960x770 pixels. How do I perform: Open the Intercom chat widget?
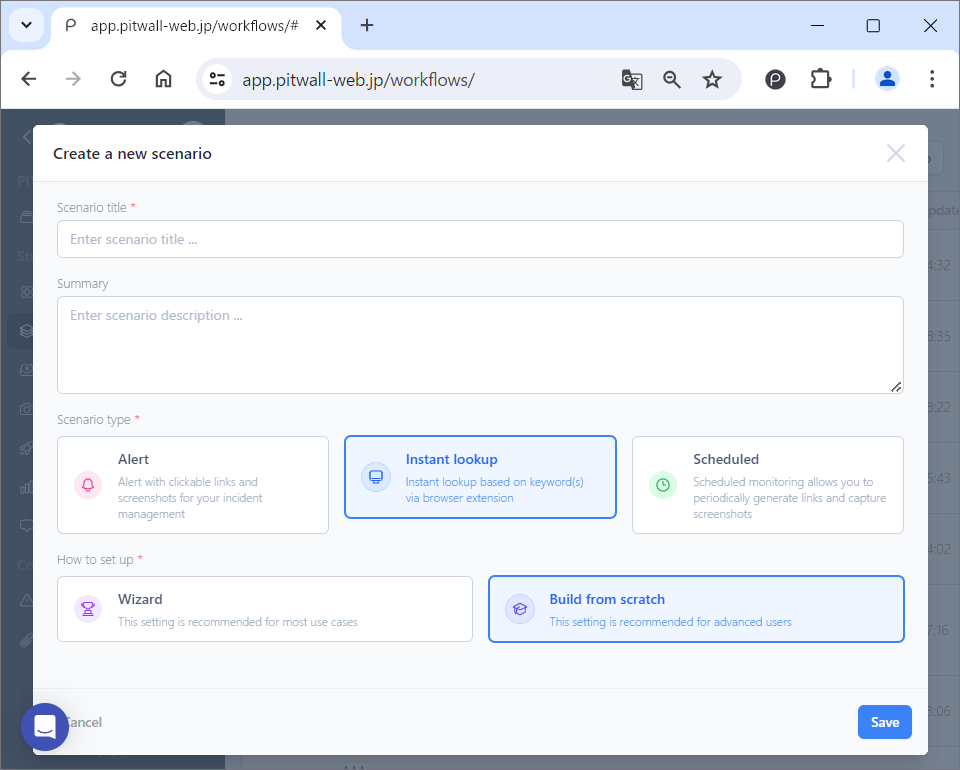(x=44, y=727)
